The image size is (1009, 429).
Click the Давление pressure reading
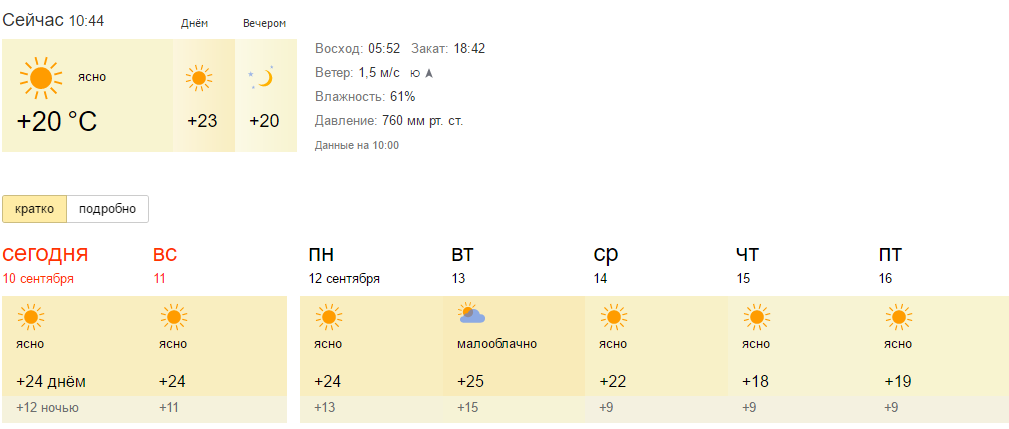[x=389, y=121]
